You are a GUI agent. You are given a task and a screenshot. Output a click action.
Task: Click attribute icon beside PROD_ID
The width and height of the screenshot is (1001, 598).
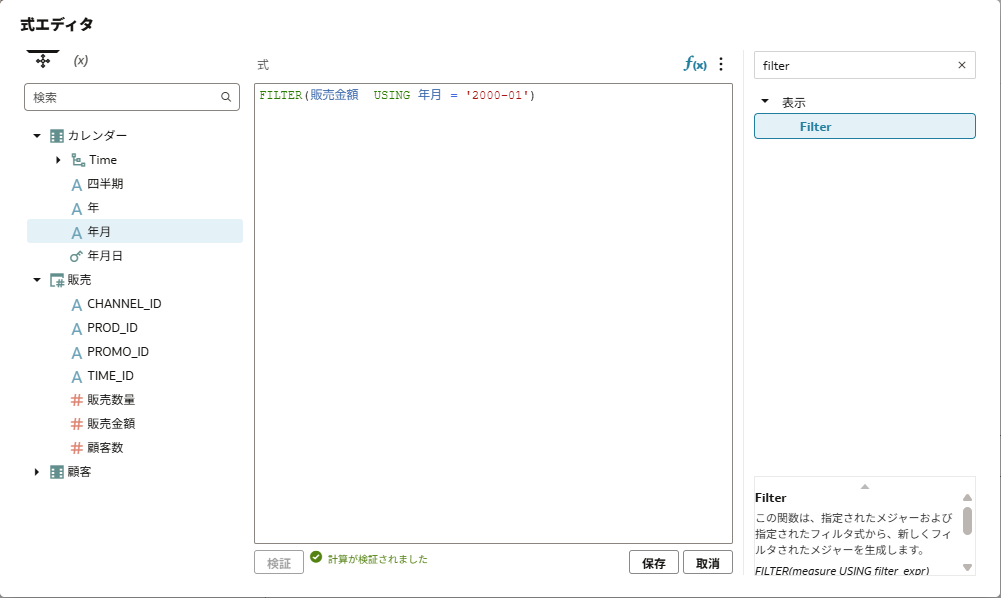click(77, 329)
